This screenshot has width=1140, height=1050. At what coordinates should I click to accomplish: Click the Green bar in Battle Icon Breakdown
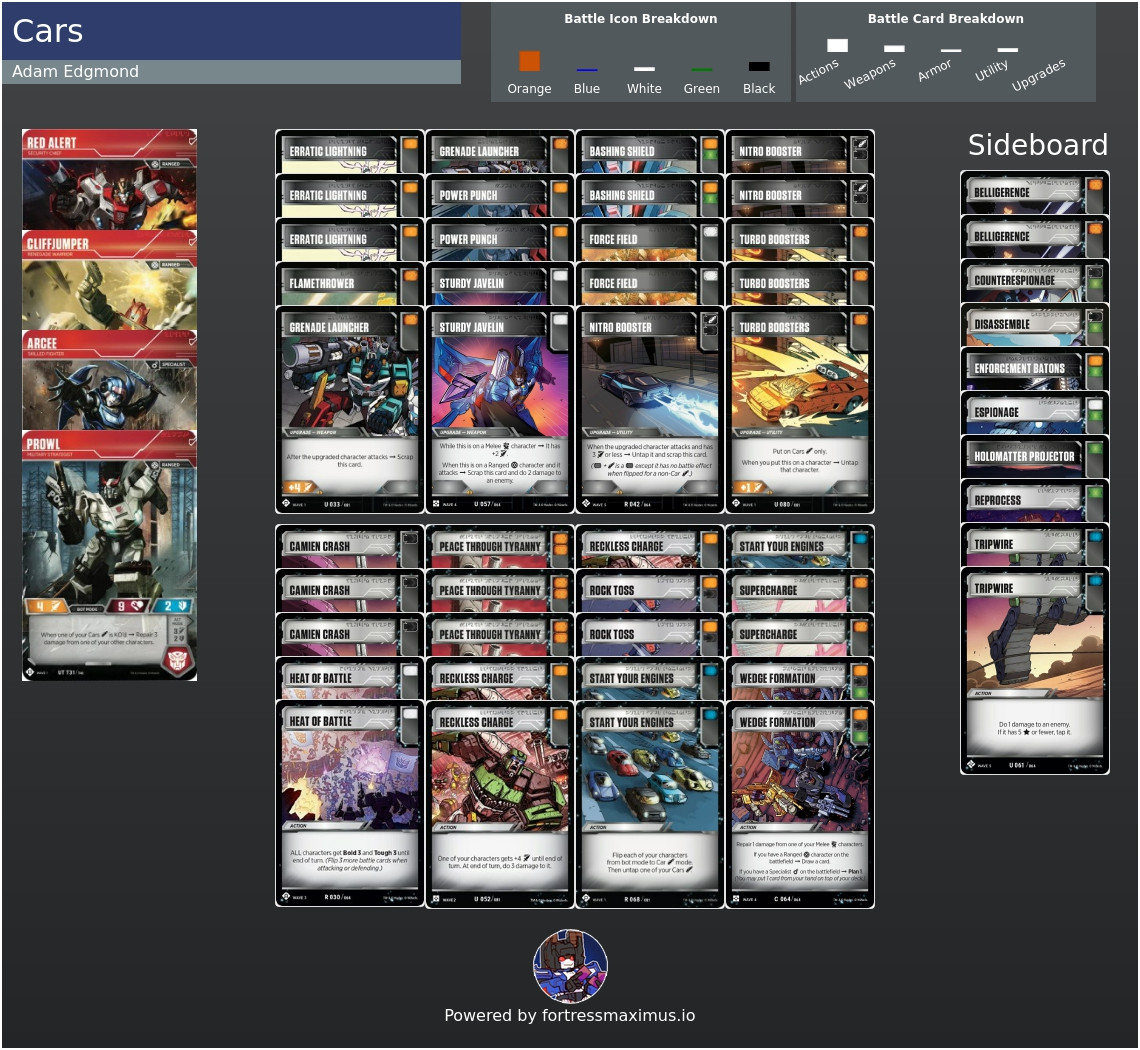[702, 70]
